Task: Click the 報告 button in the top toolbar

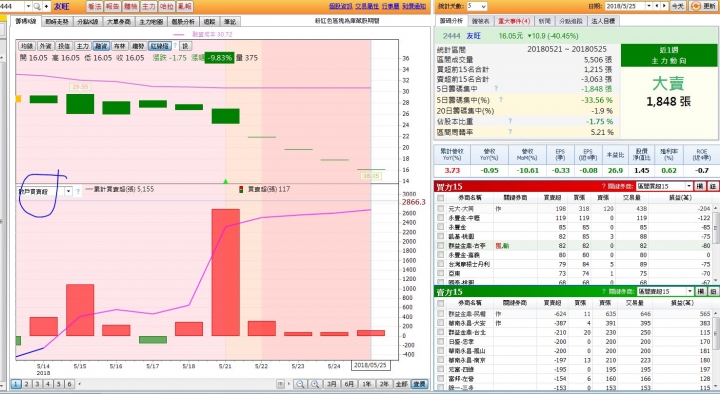Action: click(112, 6)
